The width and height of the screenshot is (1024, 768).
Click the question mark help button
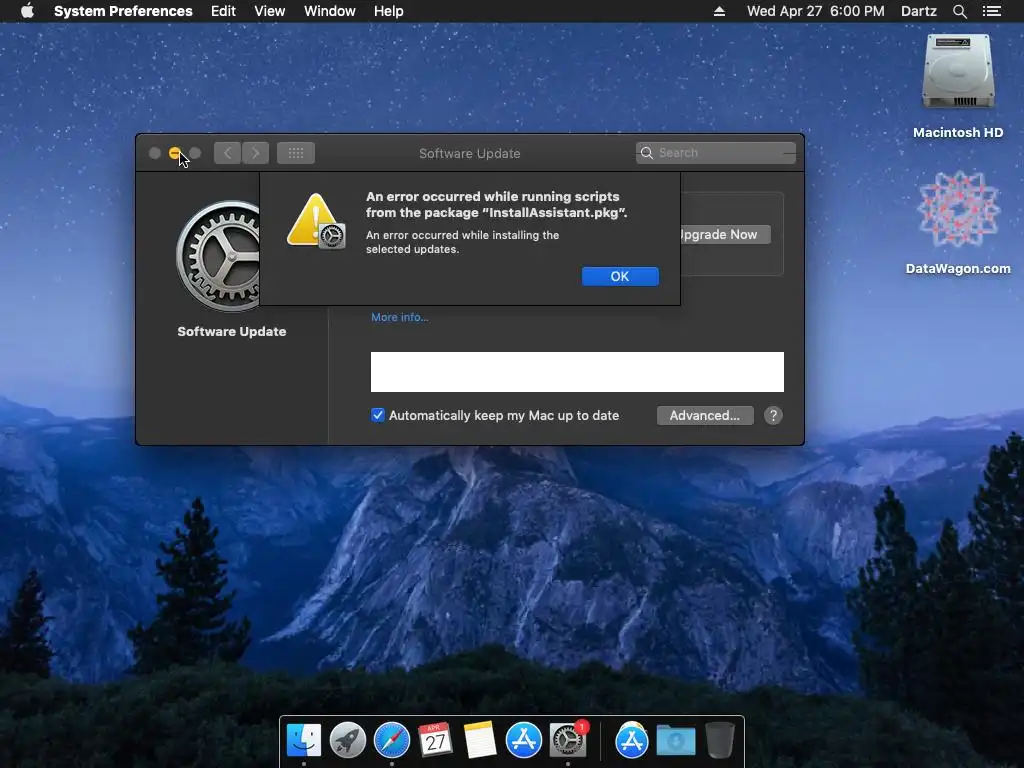click(x=773, y=415)
